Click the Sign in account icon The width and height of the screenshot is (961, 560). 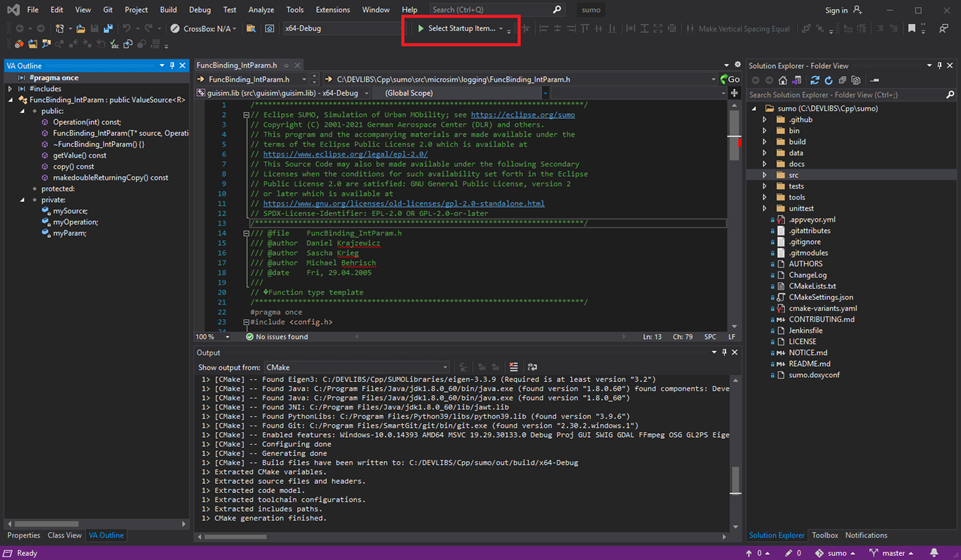tap(857, 10)
